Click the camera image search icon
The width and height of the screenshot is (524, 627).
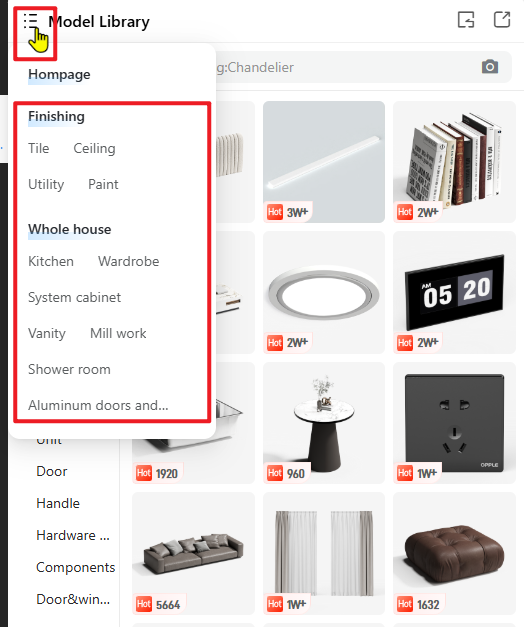pos(490,67)
